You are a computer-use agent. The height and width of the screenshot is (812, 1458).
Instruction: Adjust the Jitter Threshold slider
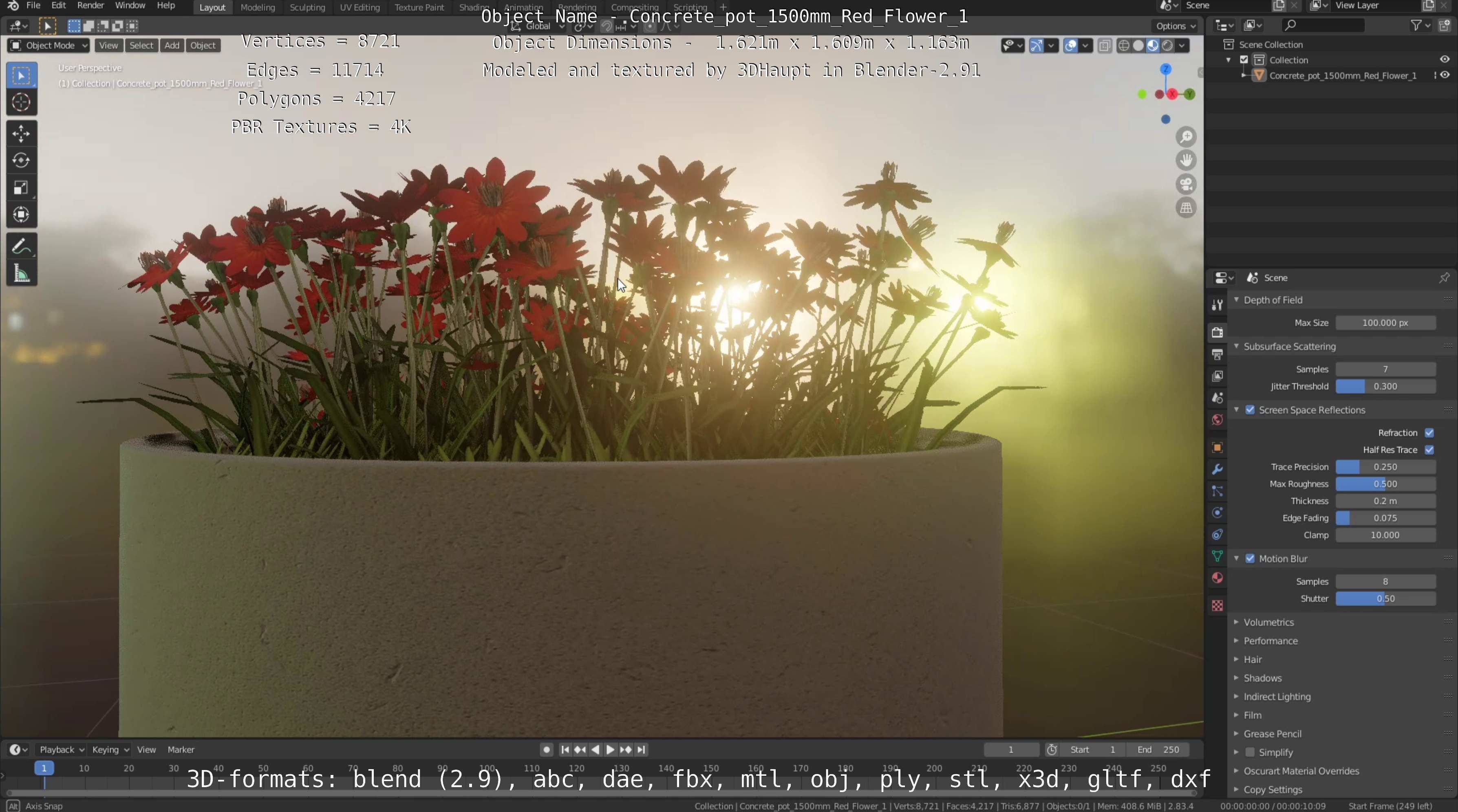tap(1385, 387)
